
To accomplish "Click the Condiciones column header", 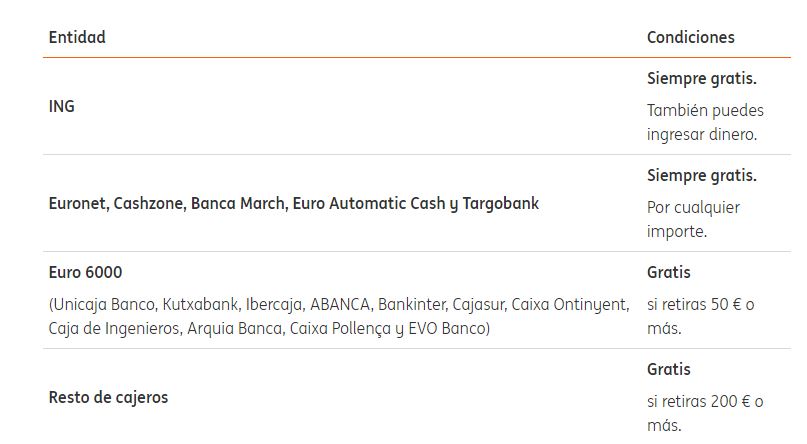I will pos(690,37).
